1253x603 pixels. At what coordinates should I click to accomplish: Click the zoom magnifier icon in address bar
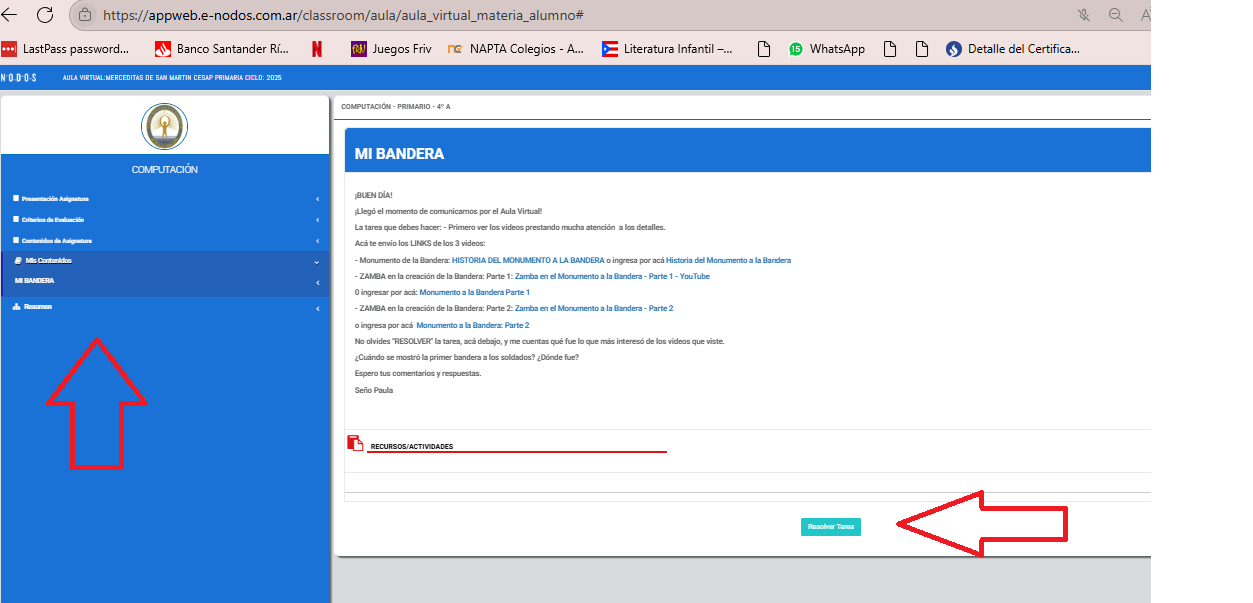tap(1115, 15)
